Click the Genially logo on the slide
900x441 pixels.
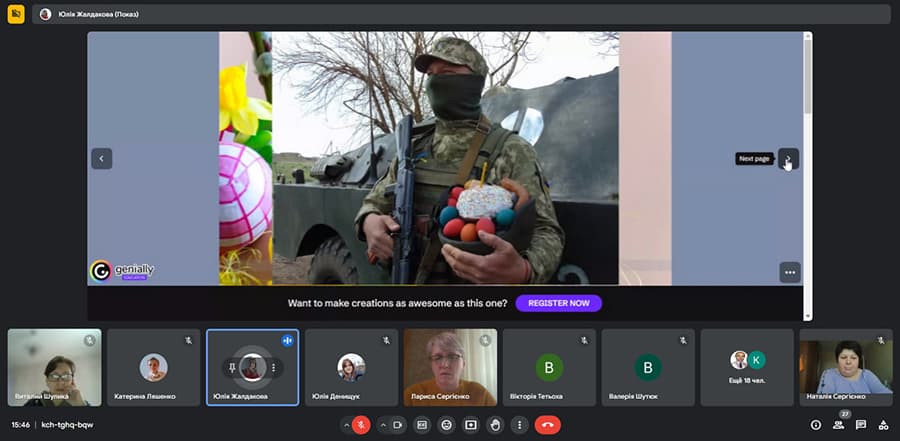[x=122, y=271]
